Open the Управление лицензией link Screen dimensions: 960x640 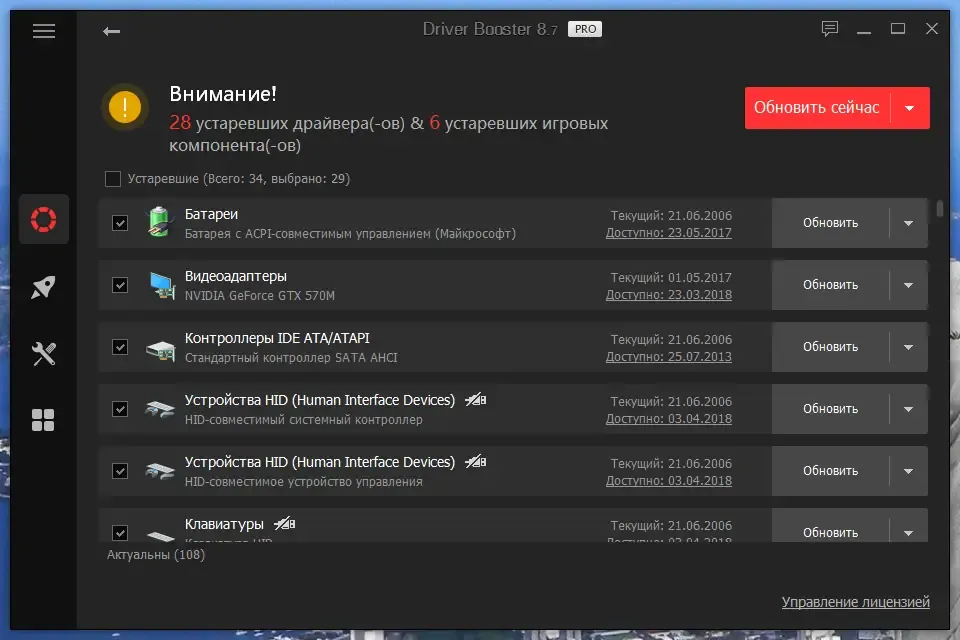point(855,602)
